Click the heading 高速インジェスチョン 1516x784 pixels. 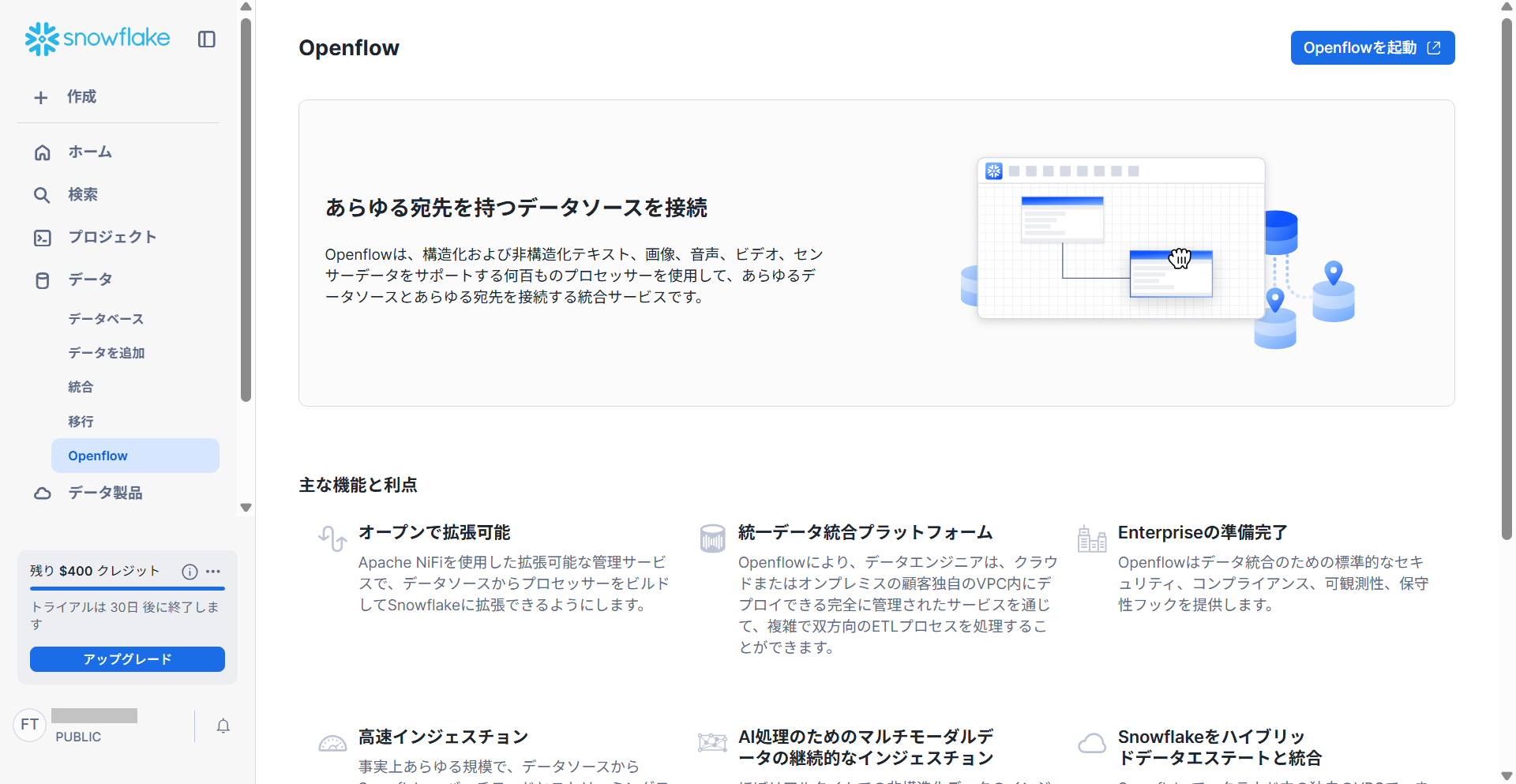pos(444,737)
